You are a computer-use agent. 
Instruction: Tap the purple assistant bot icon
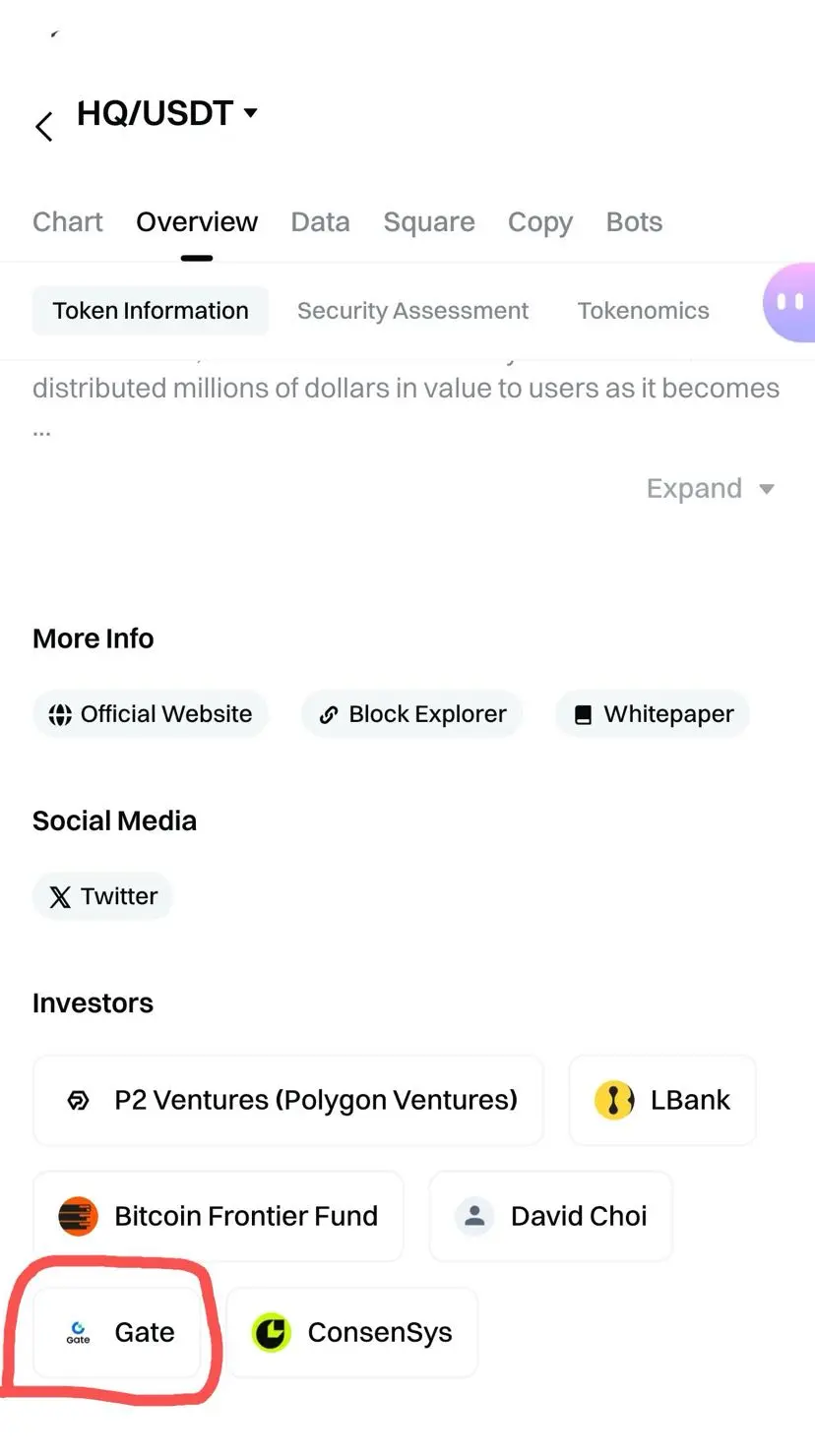[x=789, y=303]
